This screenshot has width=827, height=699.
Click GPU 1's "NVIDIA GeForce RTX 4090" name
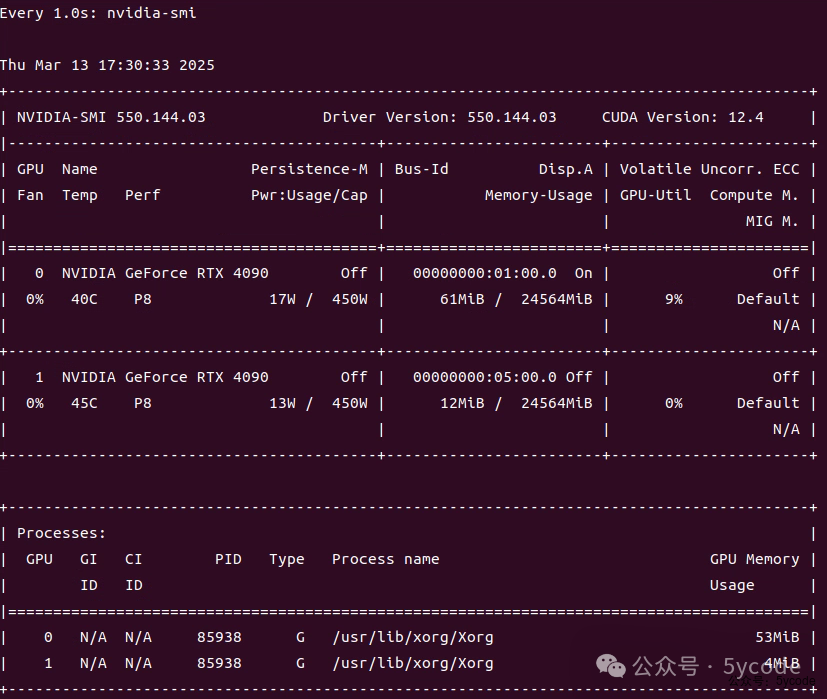coord(165,377)
